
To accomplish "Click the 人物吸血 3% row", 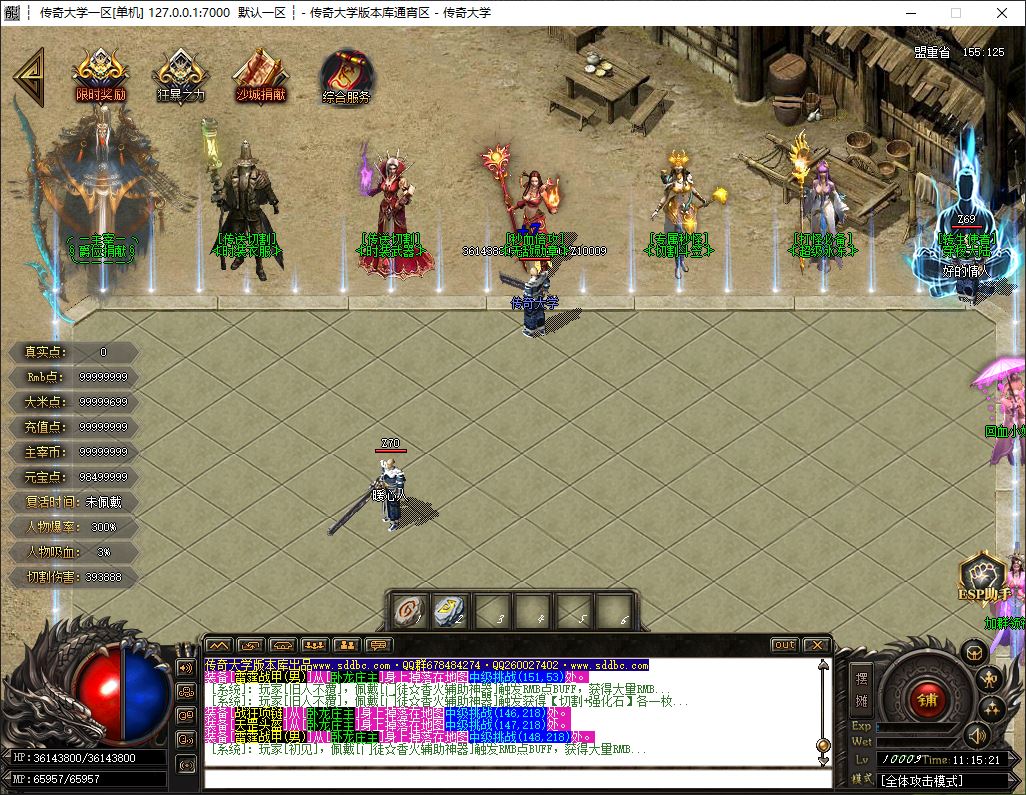I will point(73,552).
